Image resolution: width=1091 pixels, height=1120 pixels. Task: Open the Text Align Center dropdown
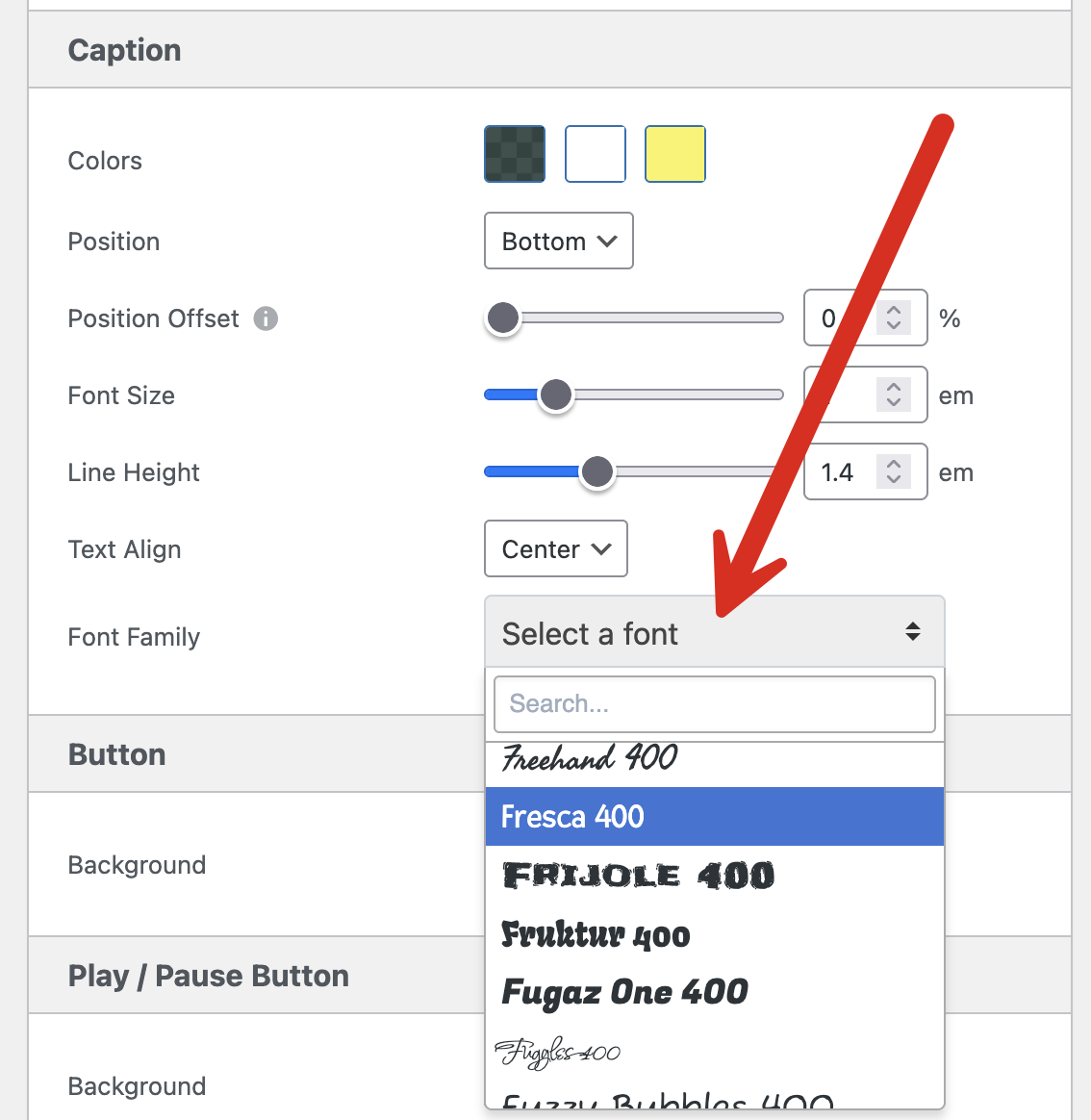pyautogui.click(x=555, y=548)
